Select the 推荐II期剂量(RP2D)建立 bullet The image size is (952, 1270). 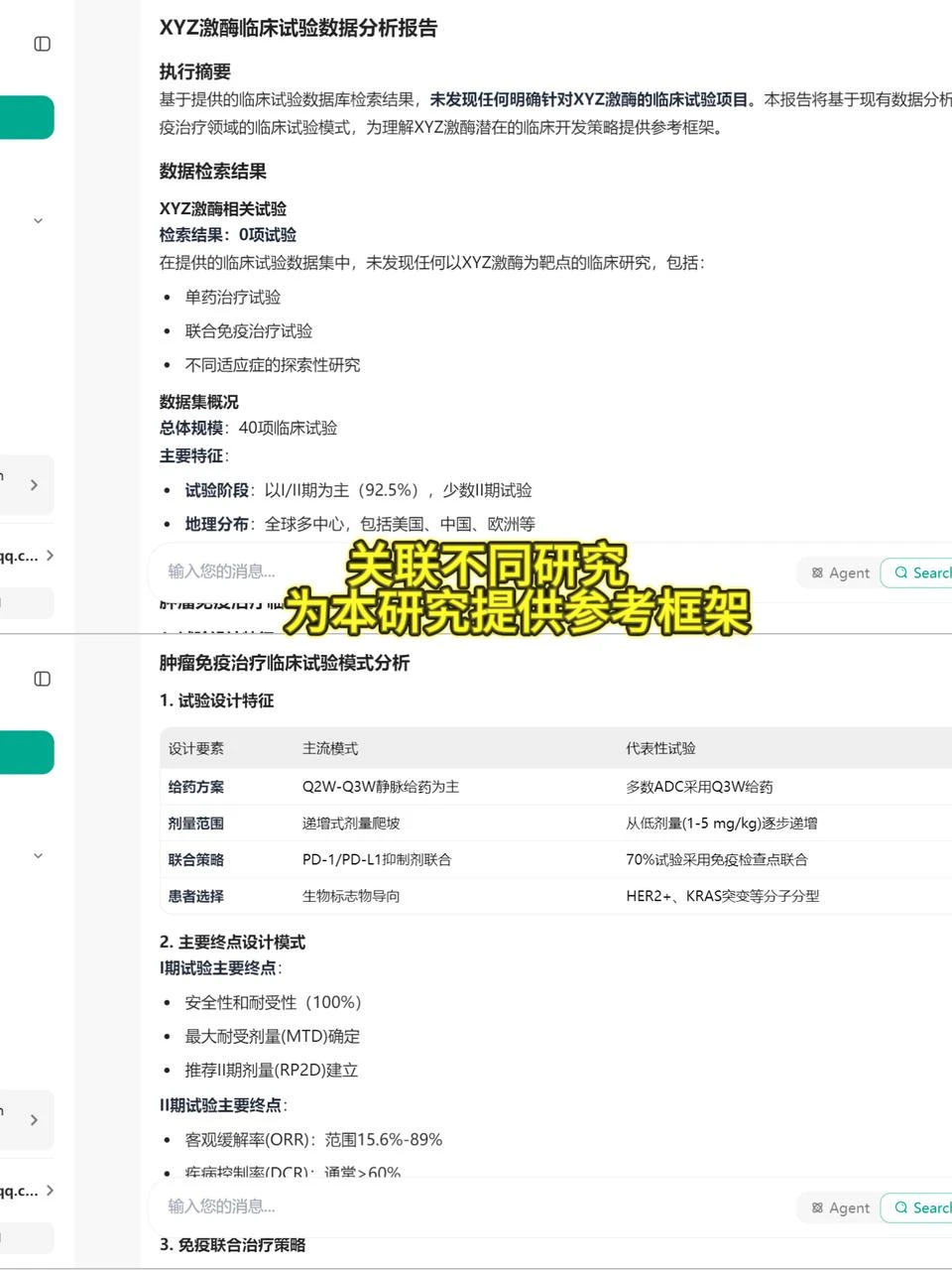coord(272,1071)
